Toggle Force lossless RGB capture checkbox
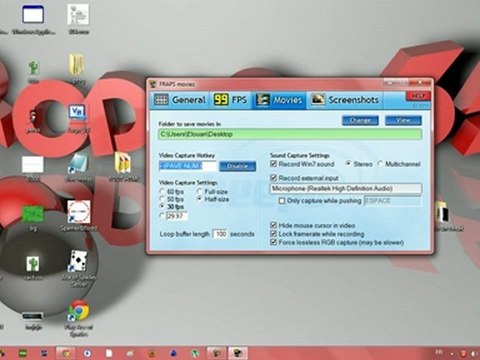The width and height of the screenshot is (480, 360). [274, 242]
